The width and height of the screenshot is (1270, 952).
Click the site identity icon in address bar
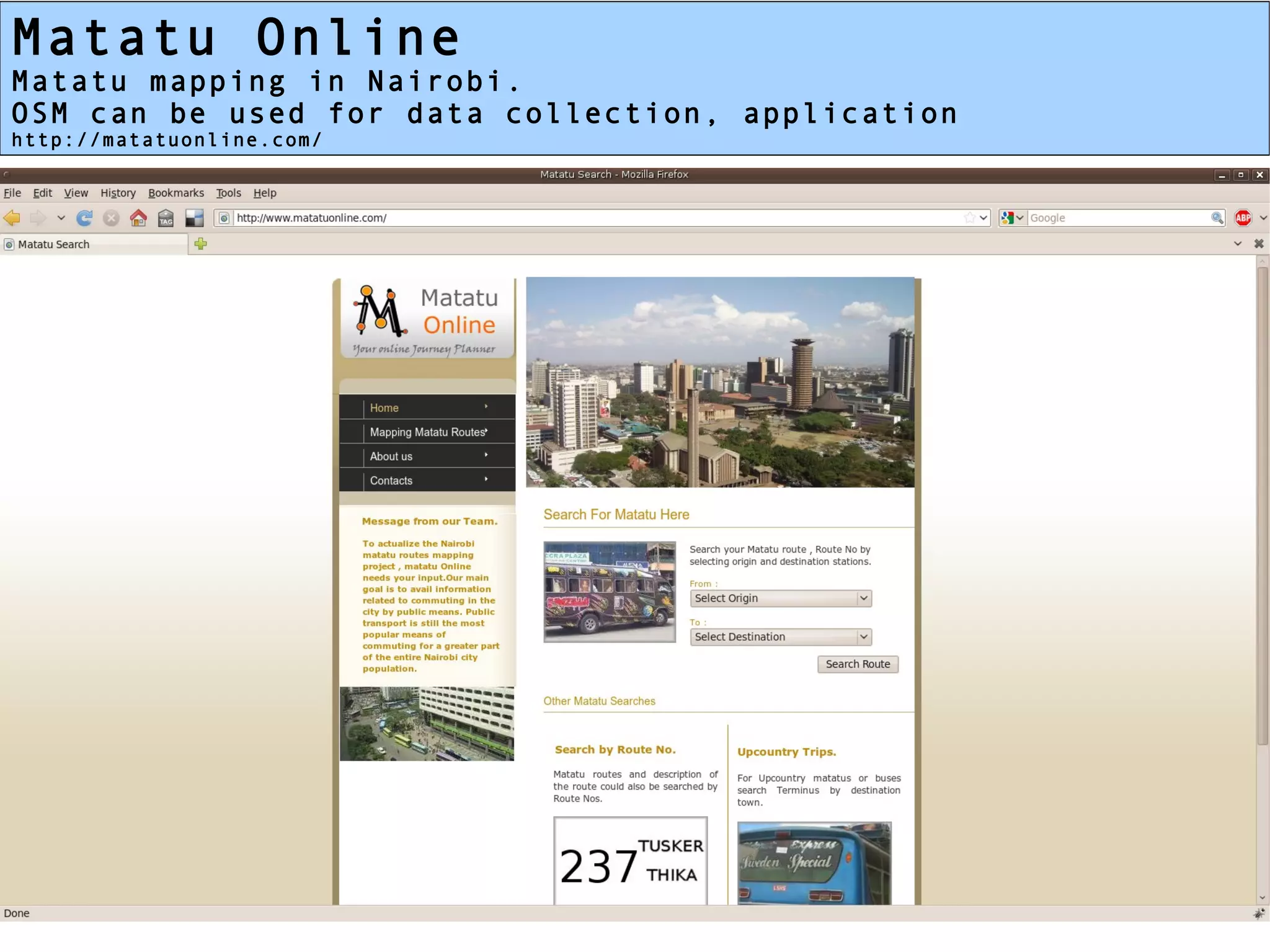point(224,218)
